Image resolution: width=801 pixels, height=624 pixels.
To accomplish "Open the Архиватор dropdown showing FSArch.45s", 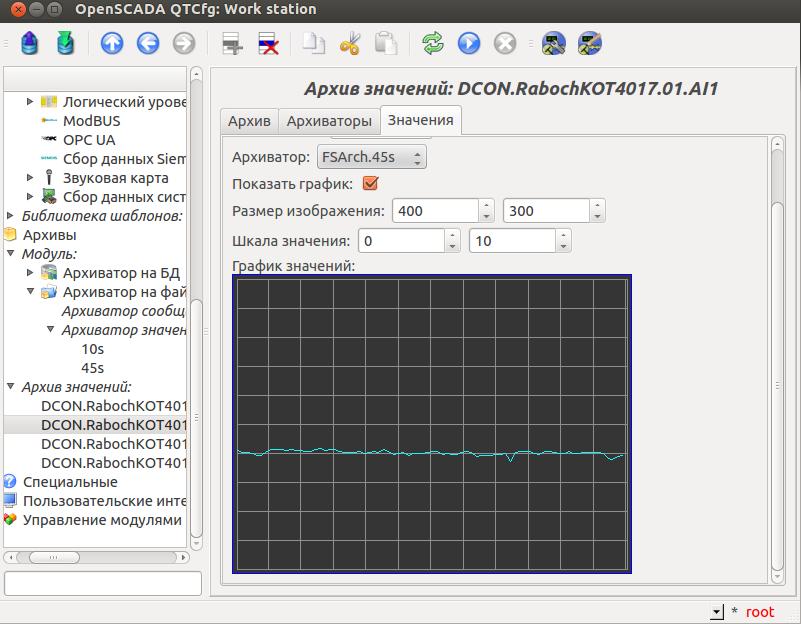I will click(x=371, y=157).
